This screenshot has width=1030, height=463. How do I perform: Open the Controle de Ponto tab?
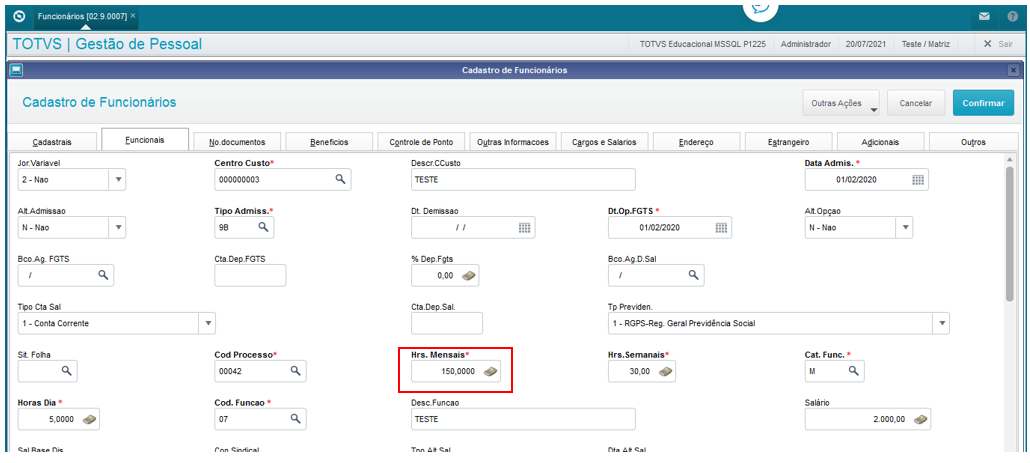click(421, 142)
